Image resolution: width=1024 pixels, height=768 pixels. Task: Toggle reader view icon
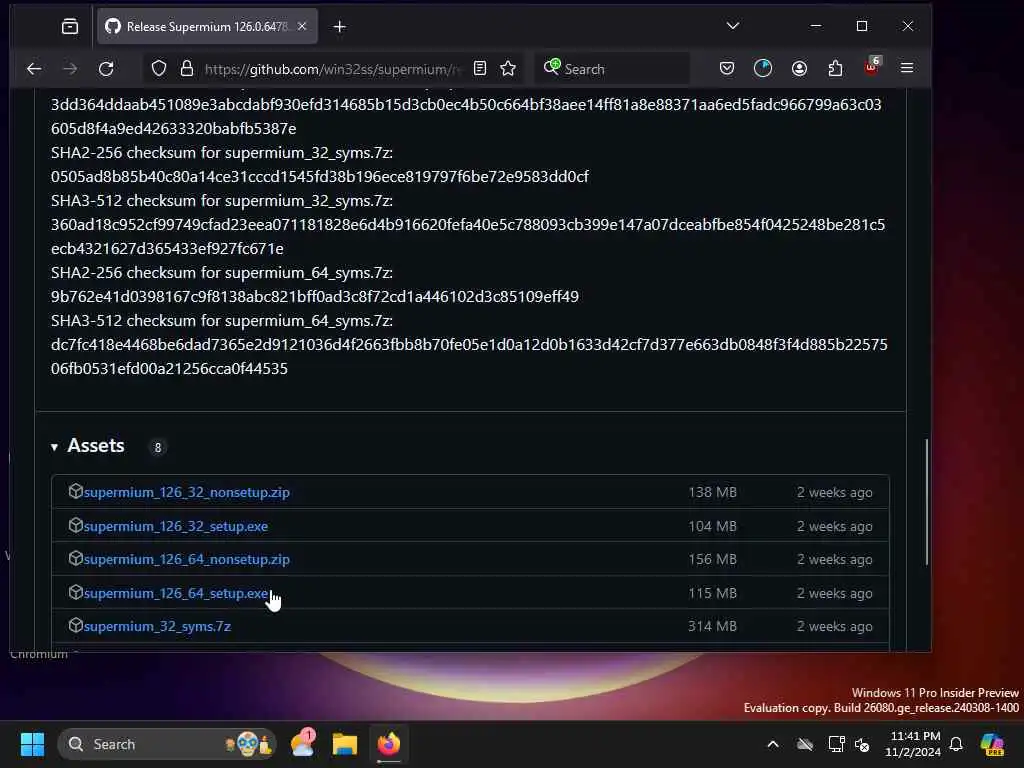tap(480, 69)
